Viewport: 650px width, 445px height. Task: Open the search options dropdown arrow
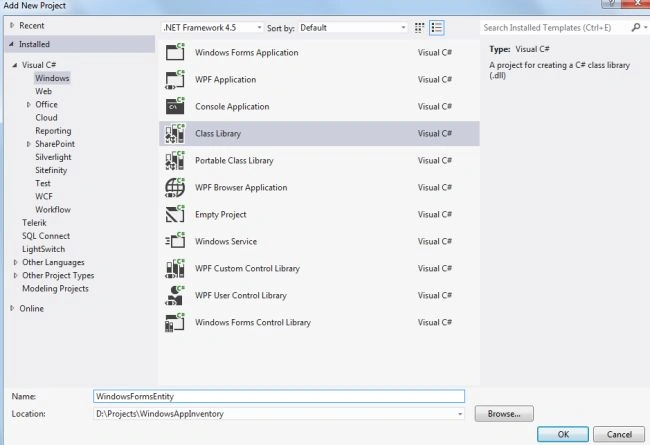point(645,27)
